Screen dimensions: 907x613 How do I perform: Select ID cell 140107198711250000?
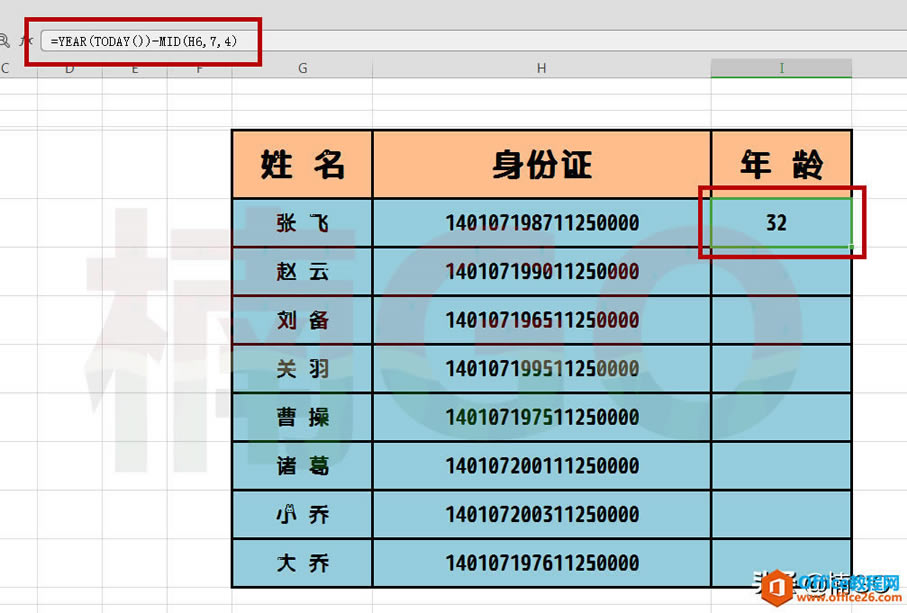click(541, 223)
